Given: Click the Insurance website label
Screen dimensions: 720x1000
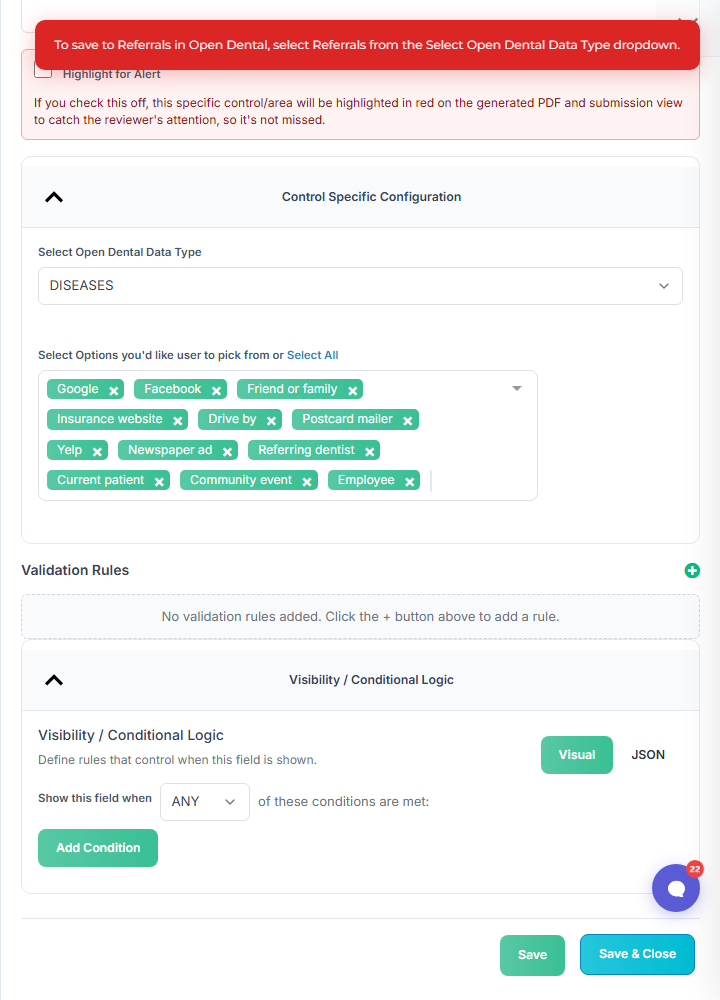Looking at the screenshot, I should coord(110,419).
